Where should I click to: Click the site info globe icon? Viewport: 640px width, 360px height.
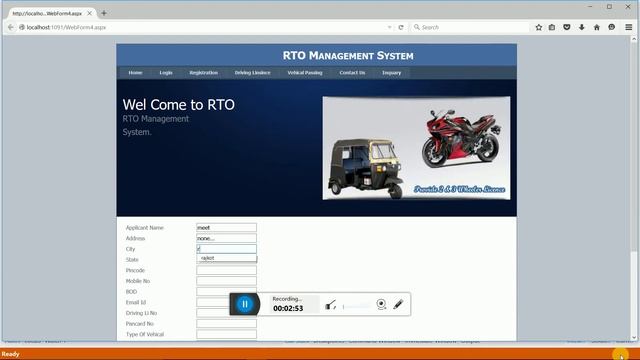[22, 27]
